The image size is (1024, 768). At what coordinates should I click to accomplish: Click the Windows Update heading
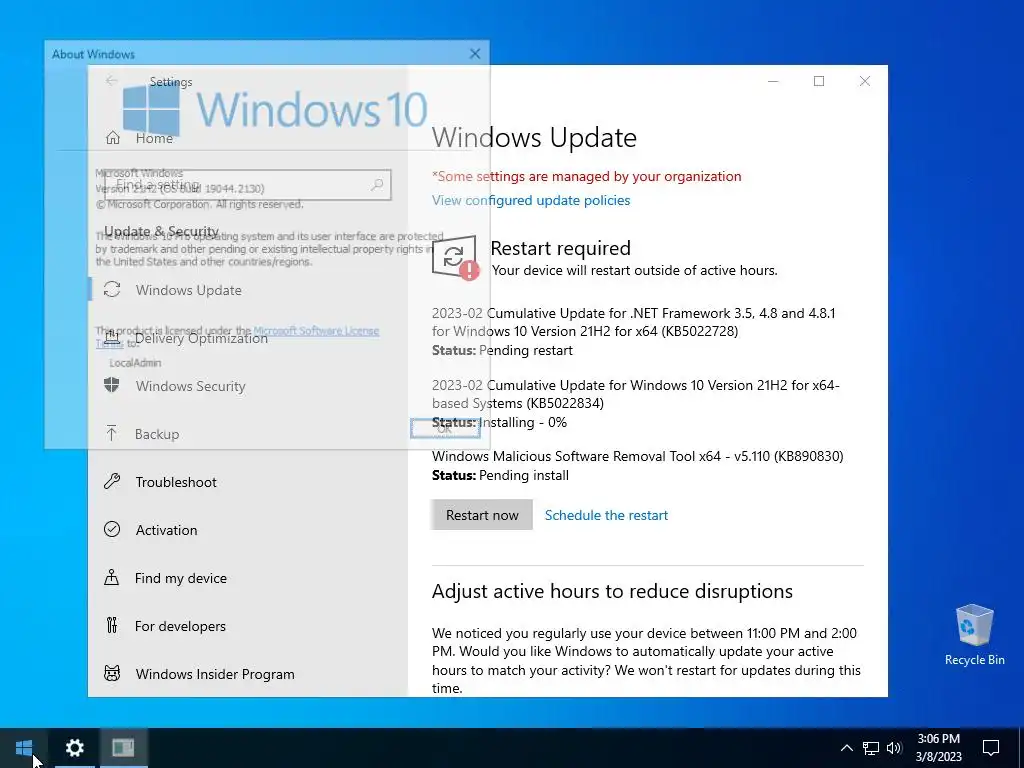534,137
